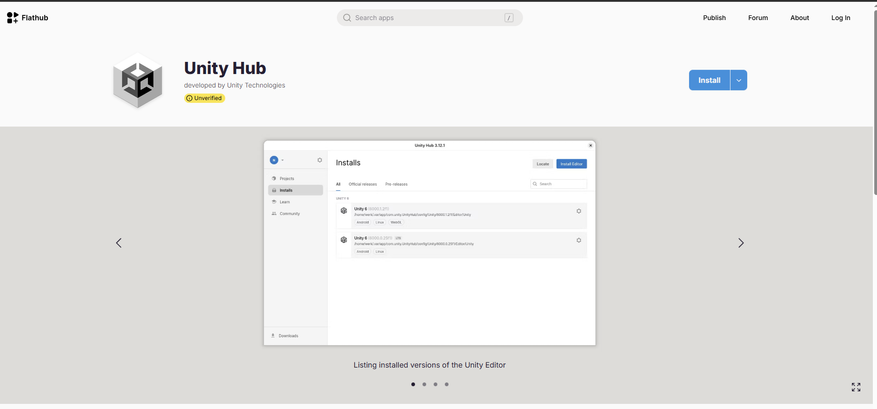Open the About page
Screen dimensions: 877x409
pyautogui.click(x=799, y=18)
